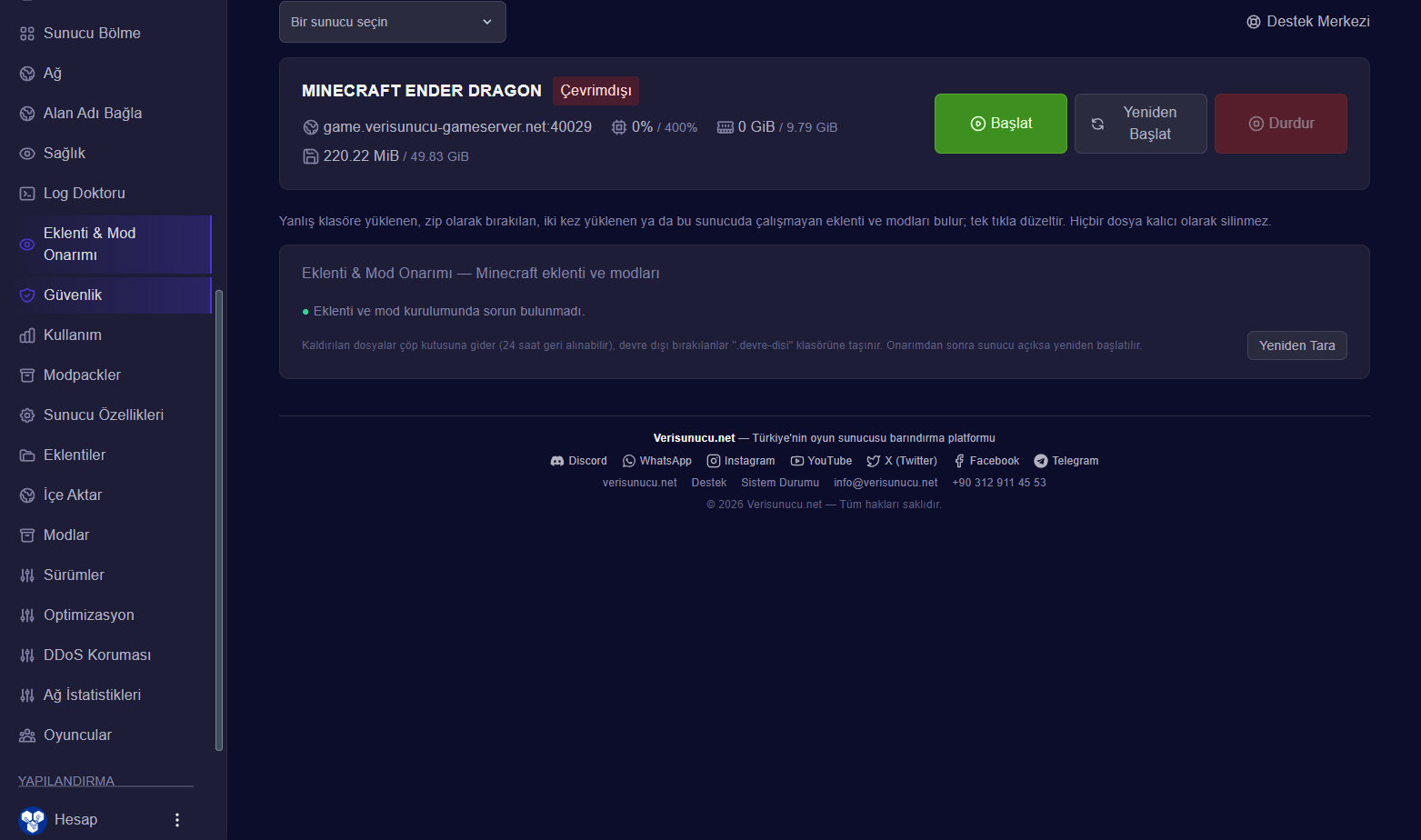Click the Yeniden Tara button
The width and height of the screenshot is (1421, 840).
pos(1297,345)
